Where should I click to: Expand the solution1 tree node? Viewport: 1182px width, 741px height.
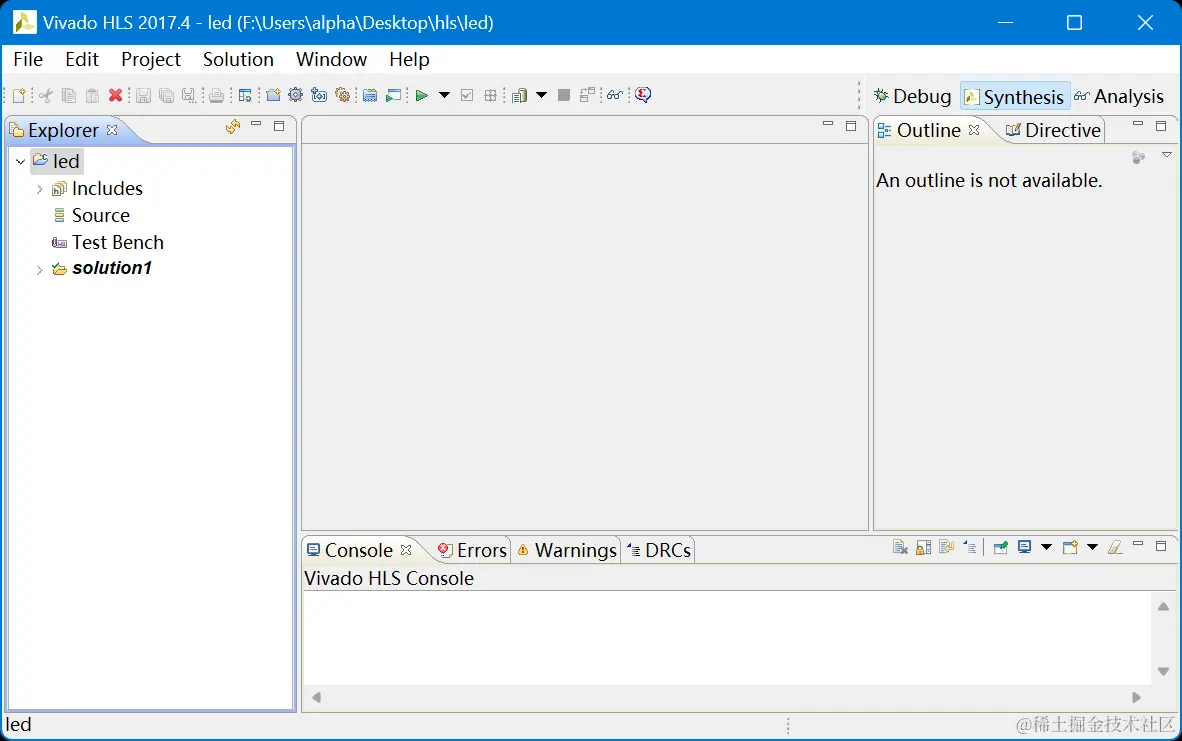(39, 270)
